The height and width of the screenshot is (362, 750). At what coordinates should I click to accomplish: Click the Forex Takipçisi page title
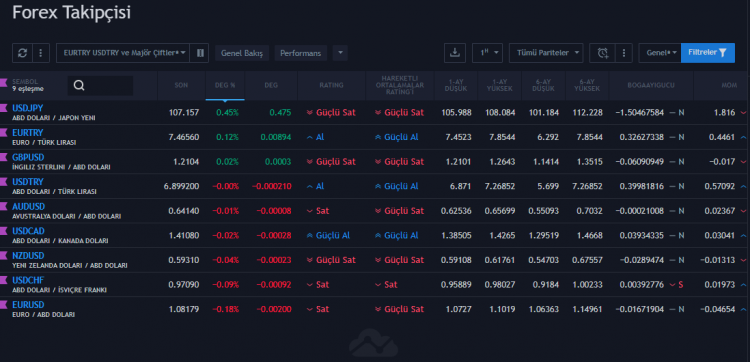click(71, 13)
